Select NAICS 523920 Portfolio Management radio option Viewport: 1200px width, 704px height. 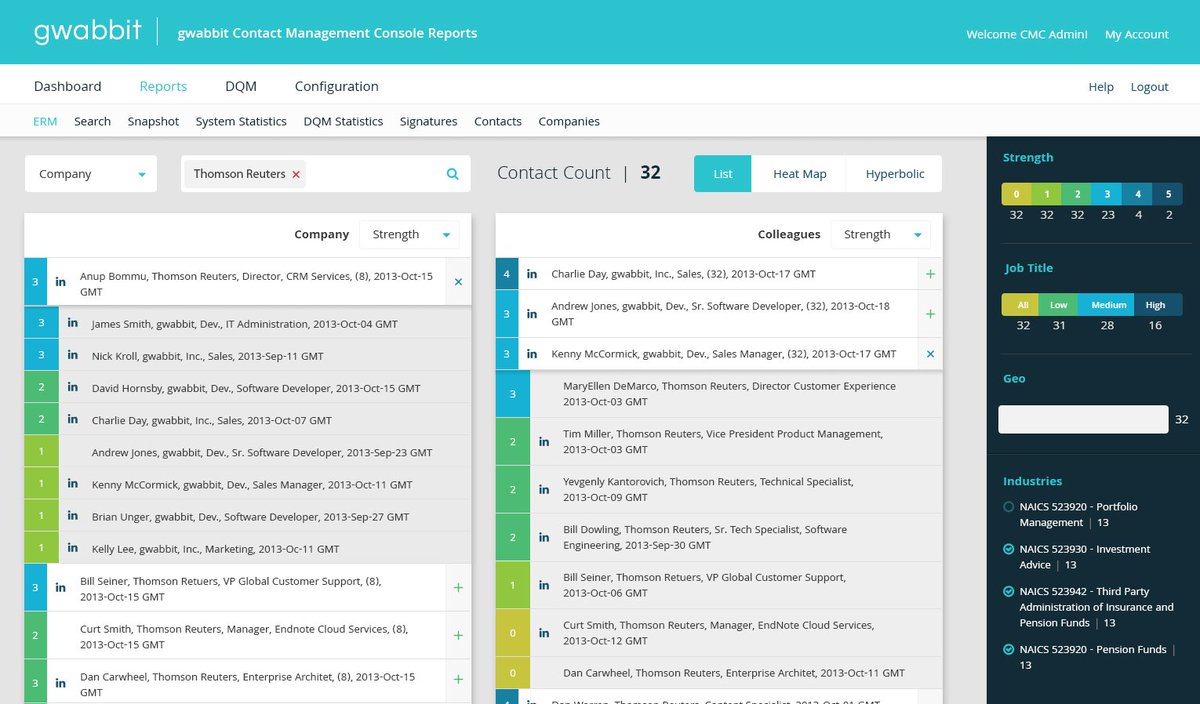1009,507
